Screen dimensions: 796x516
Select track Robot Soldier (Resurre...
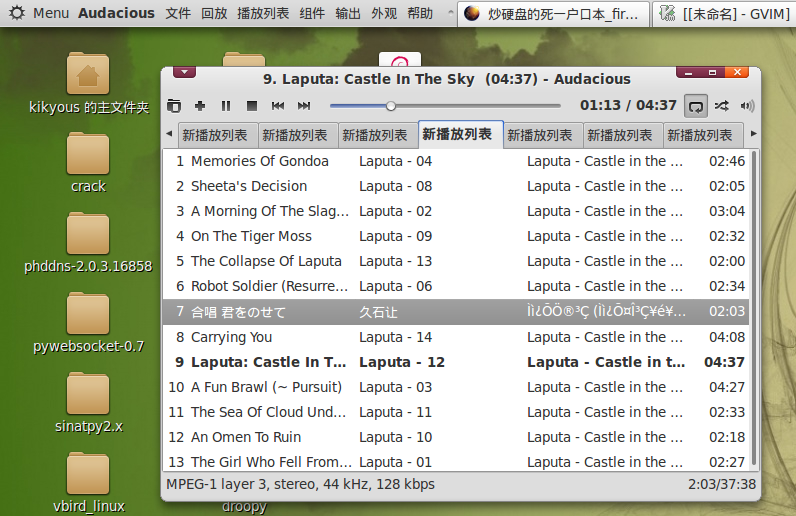click(456, 286)
